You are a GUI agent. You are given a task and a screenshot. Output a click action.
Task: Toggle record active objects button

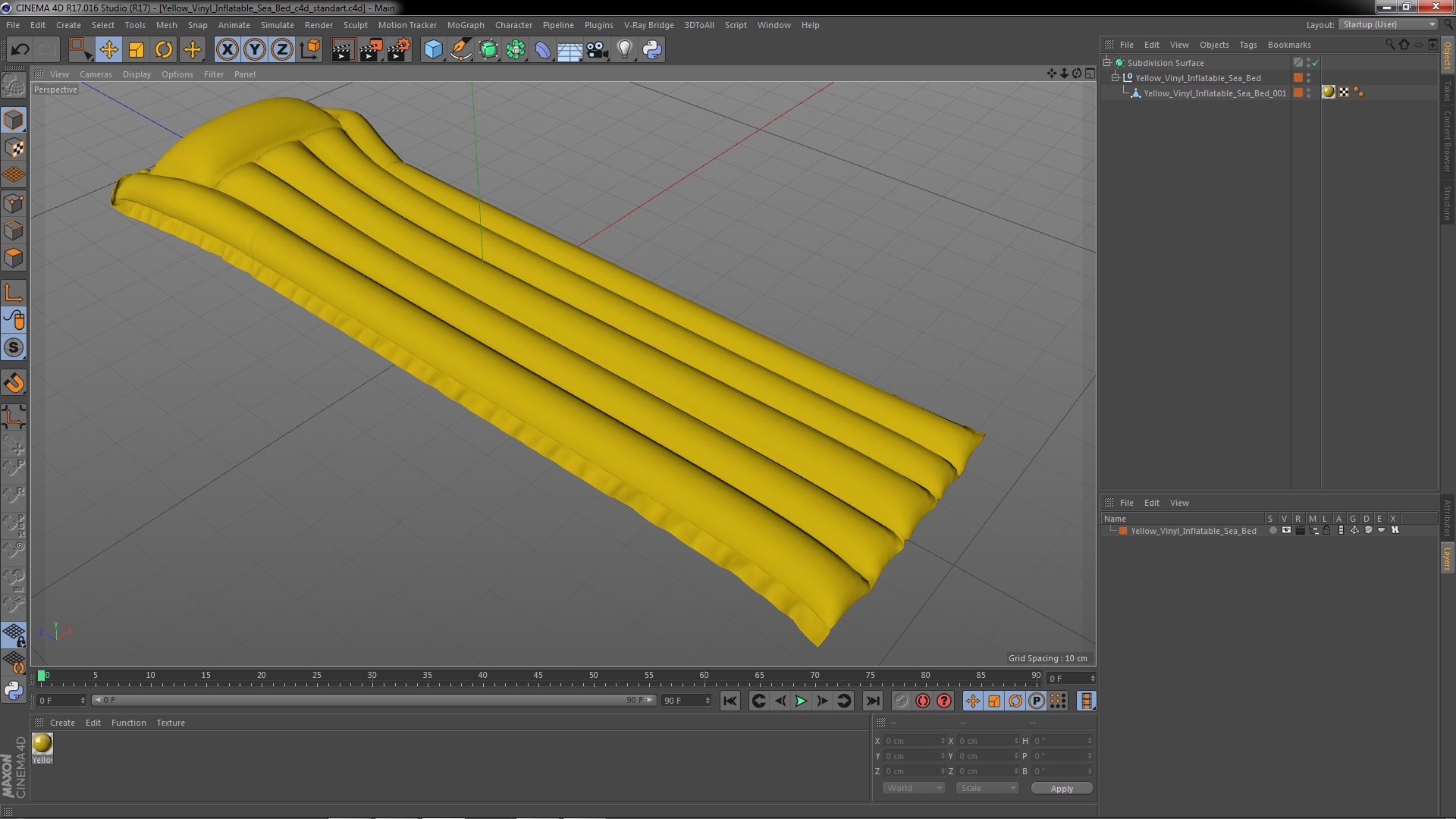click(901, 701)
